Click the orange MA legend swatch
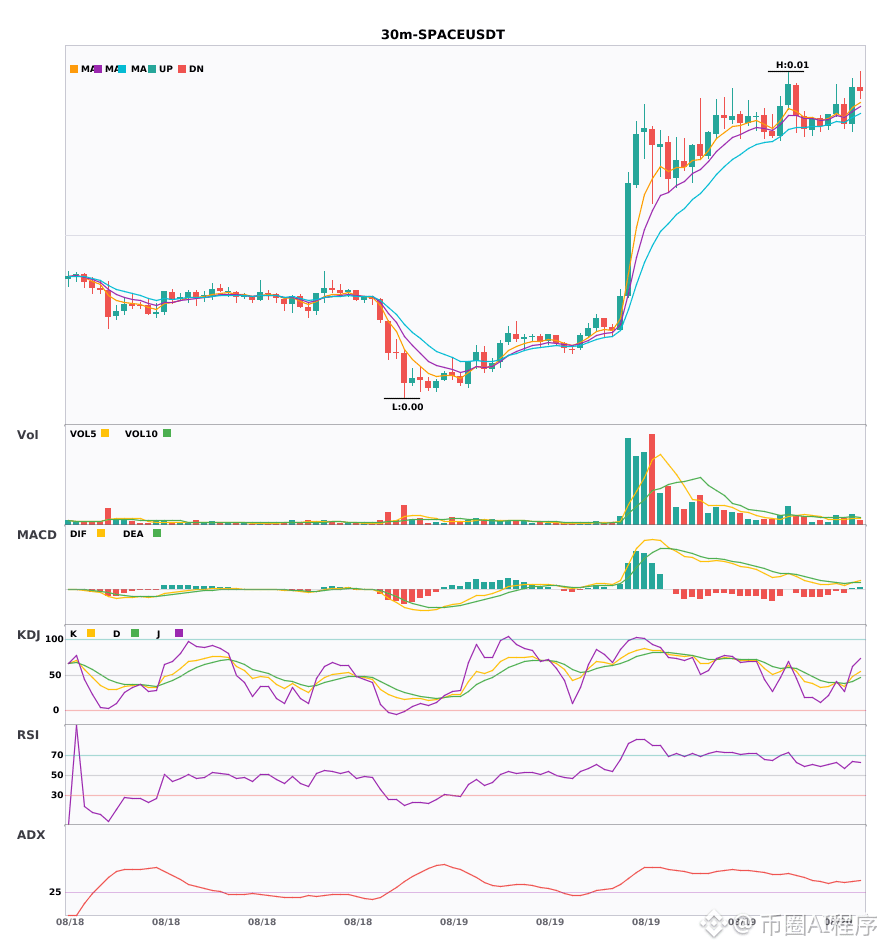 (x=74, y=69)
